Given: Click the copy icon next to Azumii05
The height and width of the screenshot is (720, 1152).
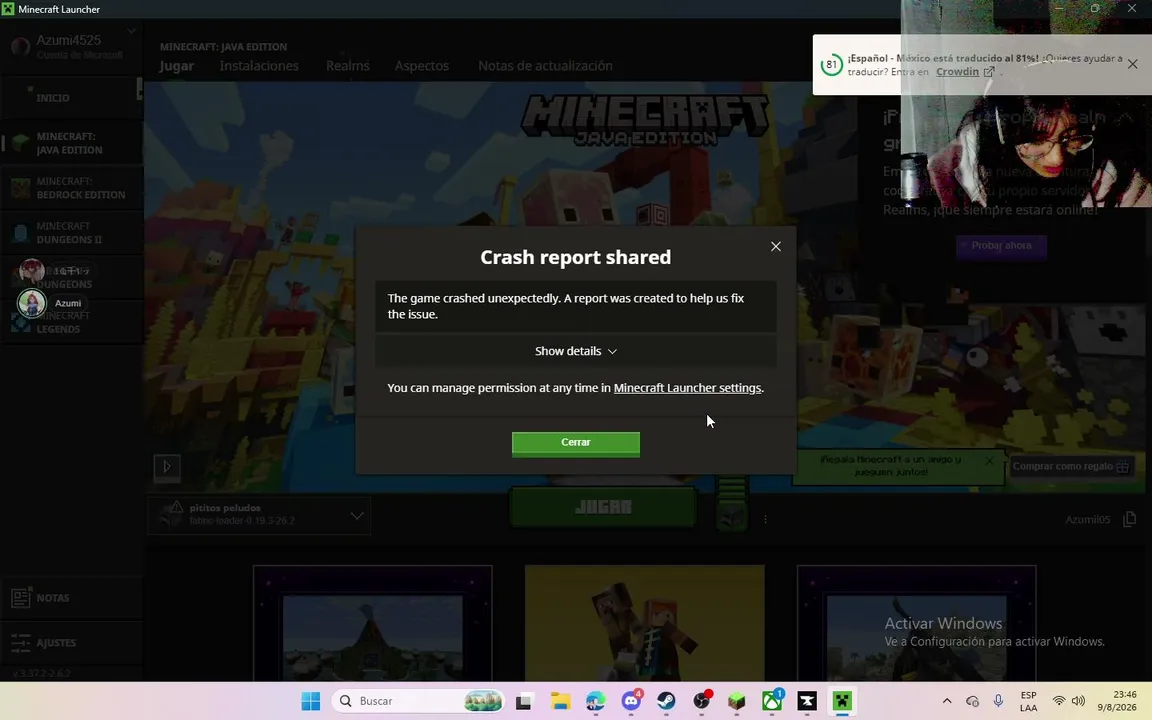Looking at the screenshot, I should click(1129, 519).
